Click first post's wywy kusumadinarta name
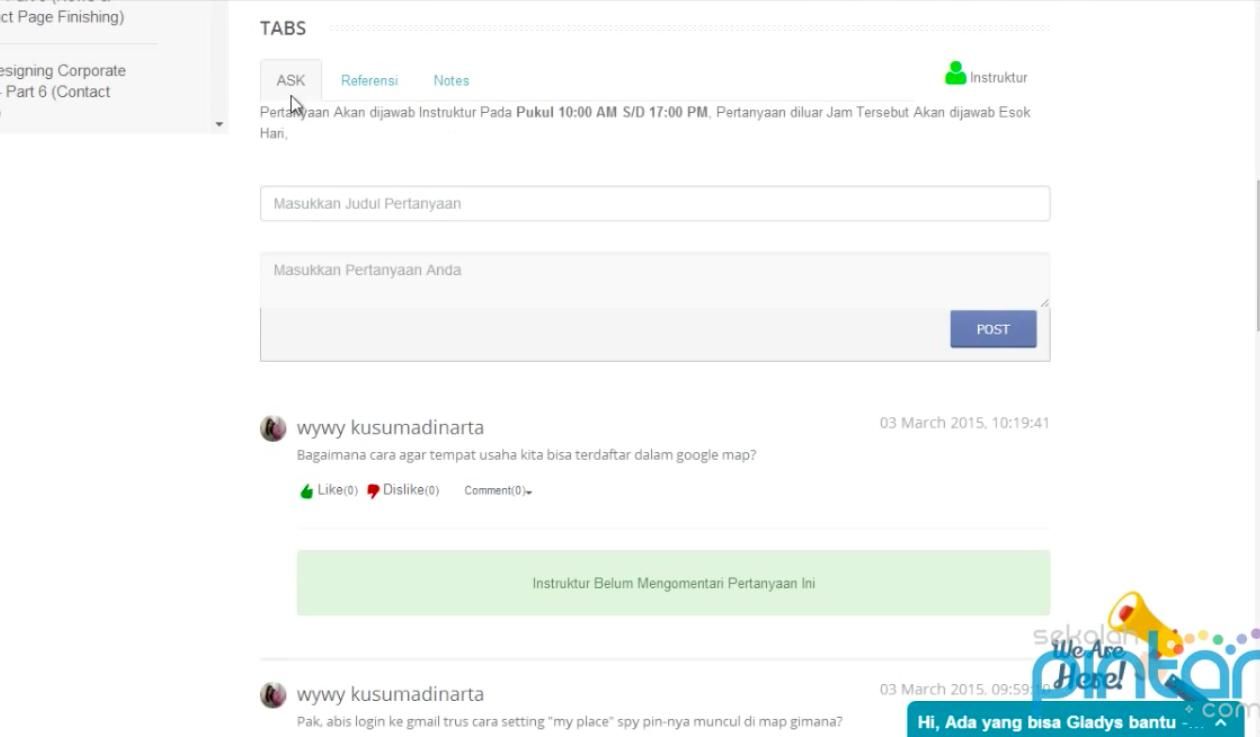1260x737 pixels. click(390, 428)
